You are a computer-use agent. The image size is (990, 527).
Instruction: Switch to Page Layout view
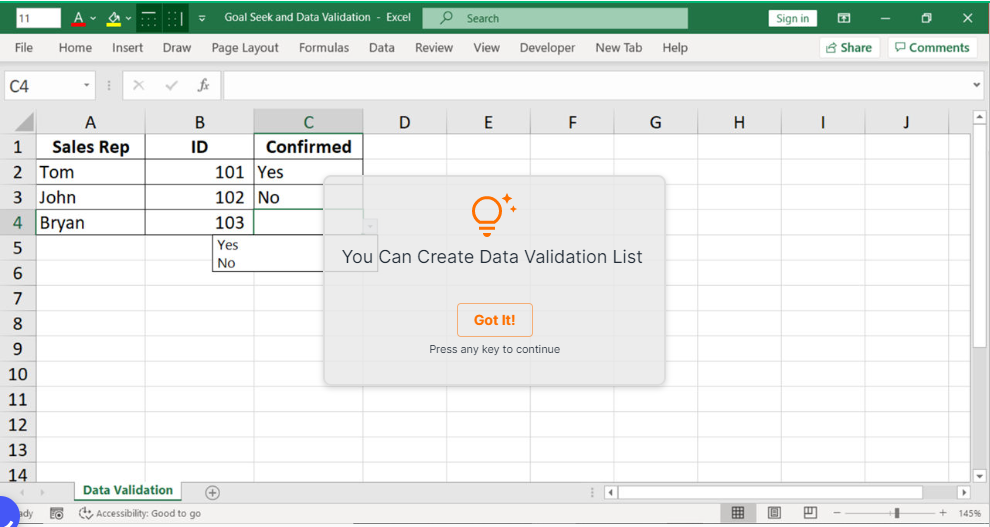click(774, 513)
